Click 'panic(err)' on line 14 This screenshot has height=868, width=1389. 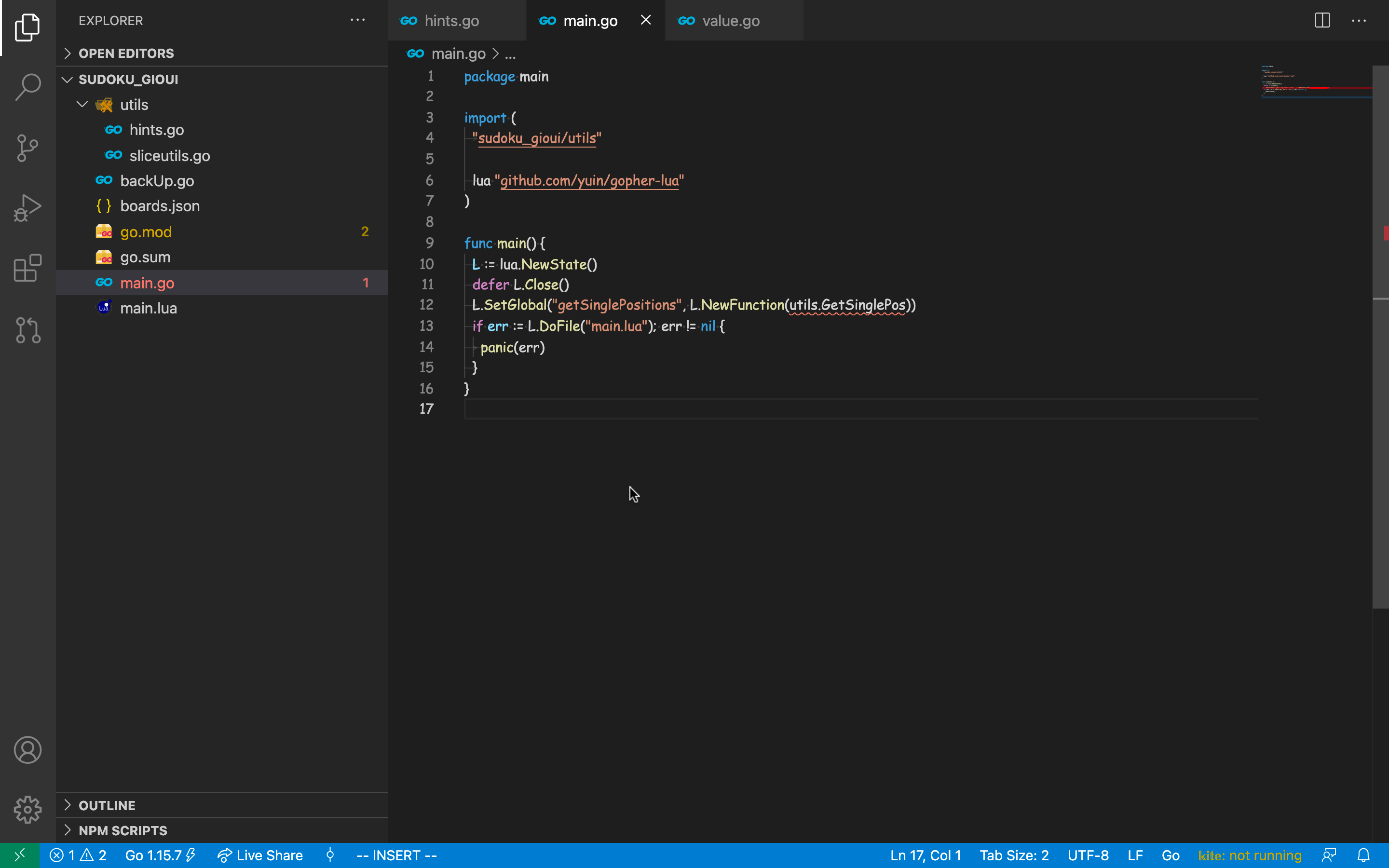tap(513, 347)
